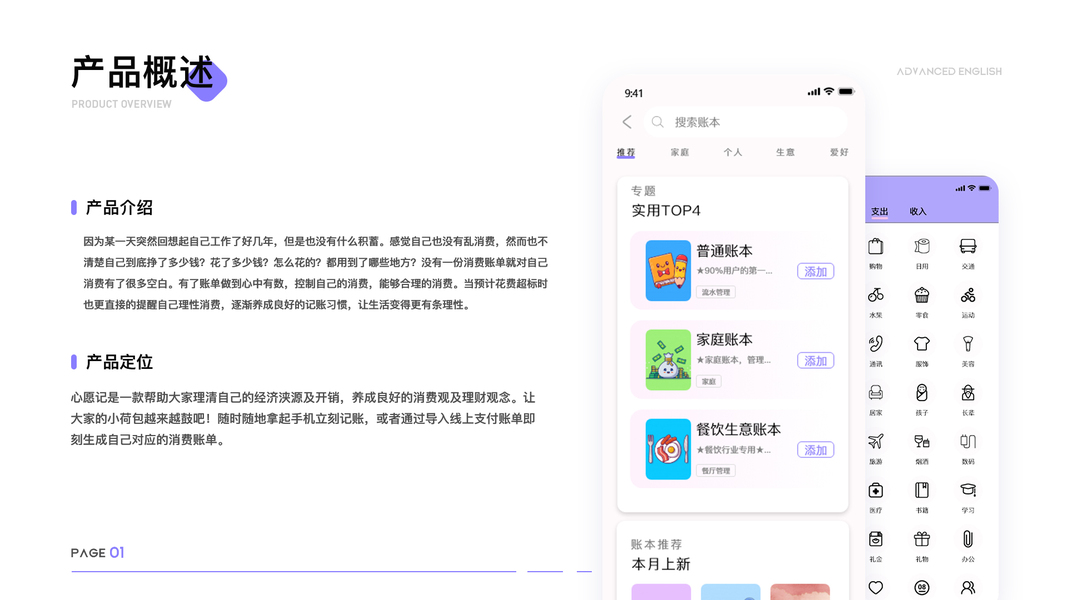Click the 餐厅管理 tag
Viewport: 1067px width, 600px height.
tap(716, 471)
